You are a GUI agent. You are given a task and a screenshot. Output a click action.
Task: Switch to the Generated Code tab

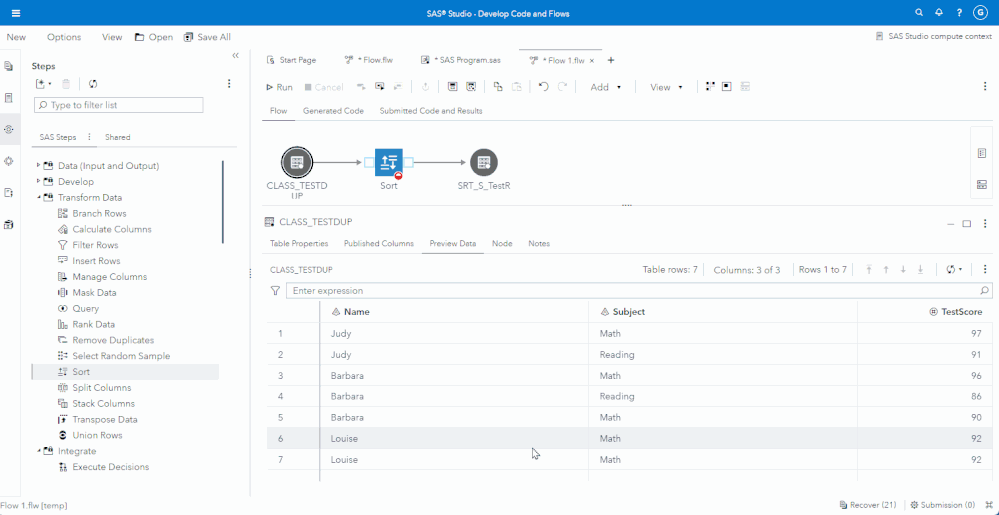coord(333,111)
